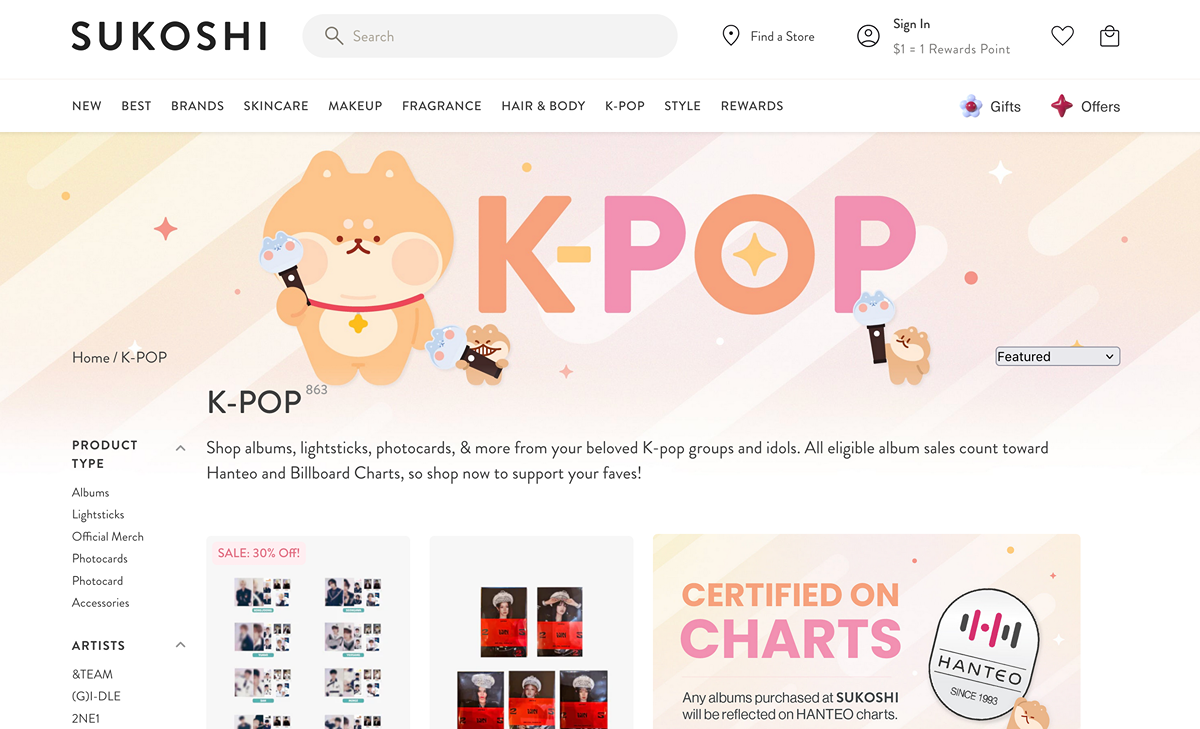Click the Home breadcrumb link
The height and width of the screenshot is (729, 1200).
91,358
